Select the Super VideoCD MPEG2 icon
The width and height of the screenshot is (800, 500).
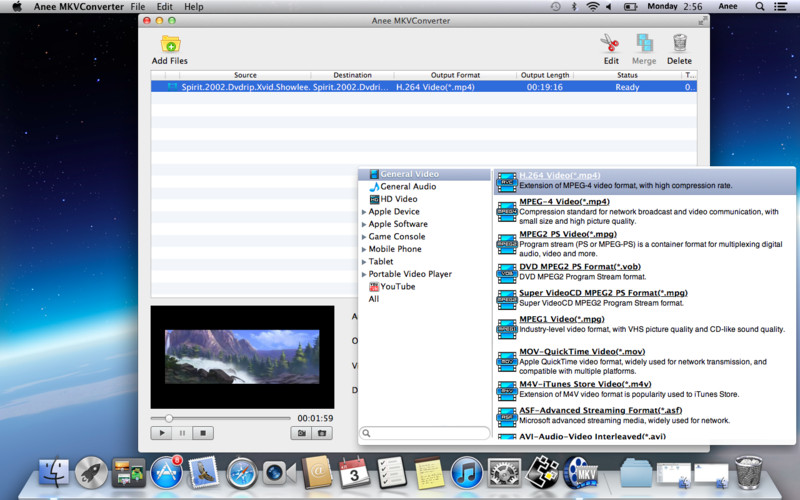507,299
